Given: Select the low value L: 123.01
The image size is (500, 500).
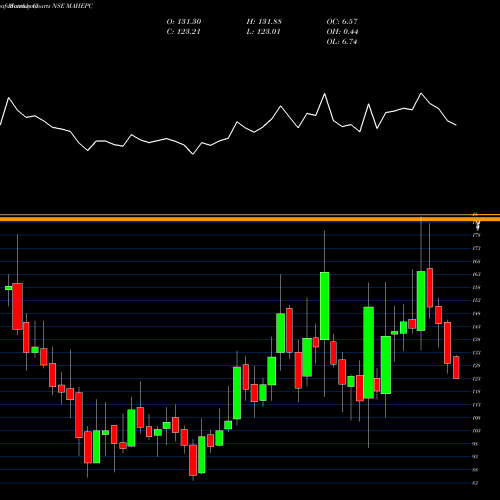Looking at the screenshot, I should click(263, 32).
